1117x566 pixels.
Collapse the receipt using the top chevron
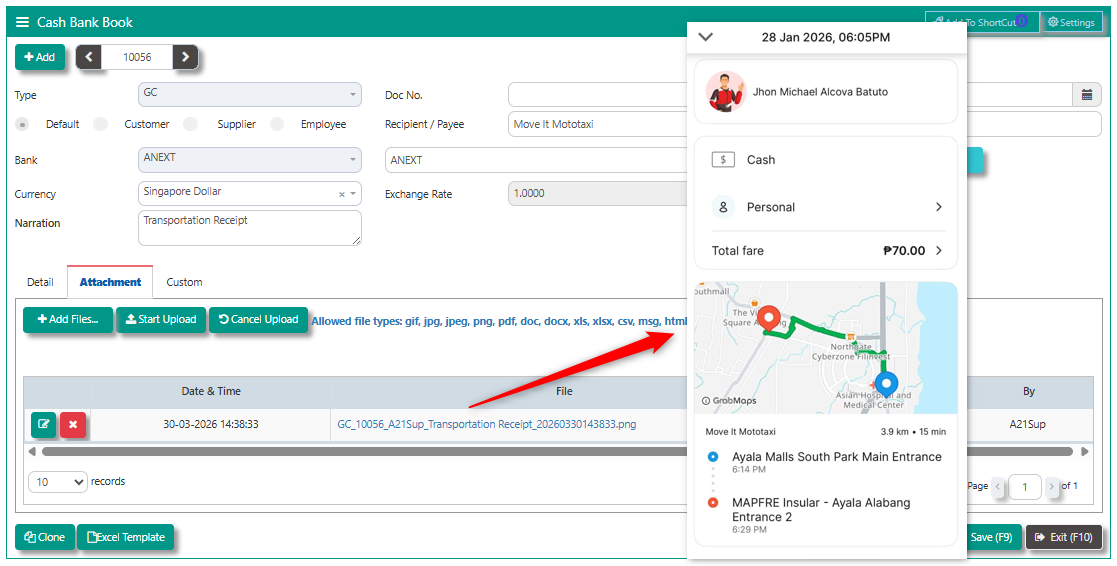[705, 37]
